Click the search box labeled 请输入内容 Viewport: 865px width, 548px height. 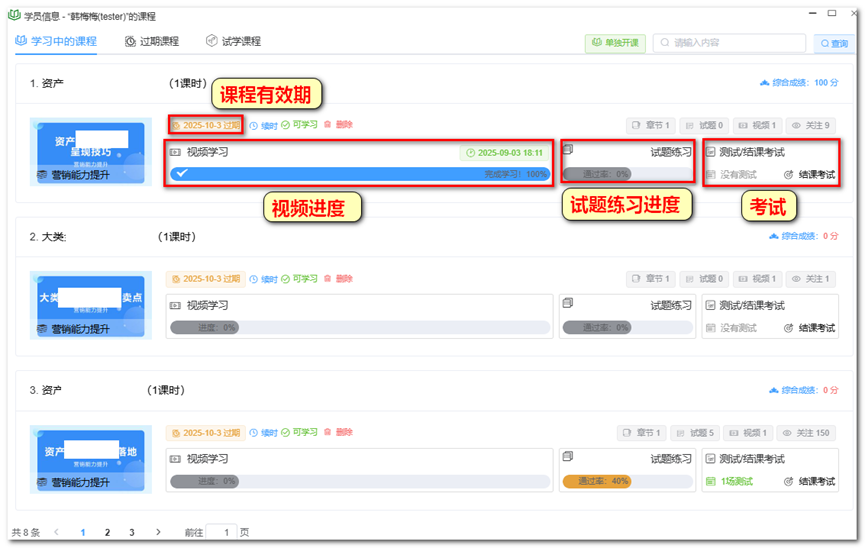coord(729,43)
